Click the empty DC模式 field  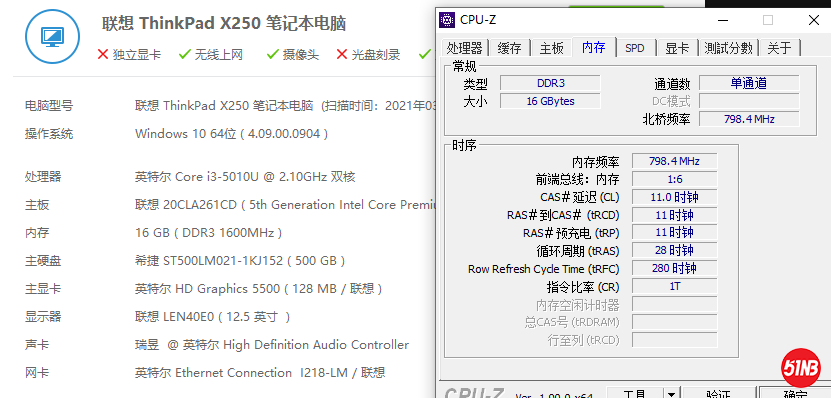tap(749, 101)
